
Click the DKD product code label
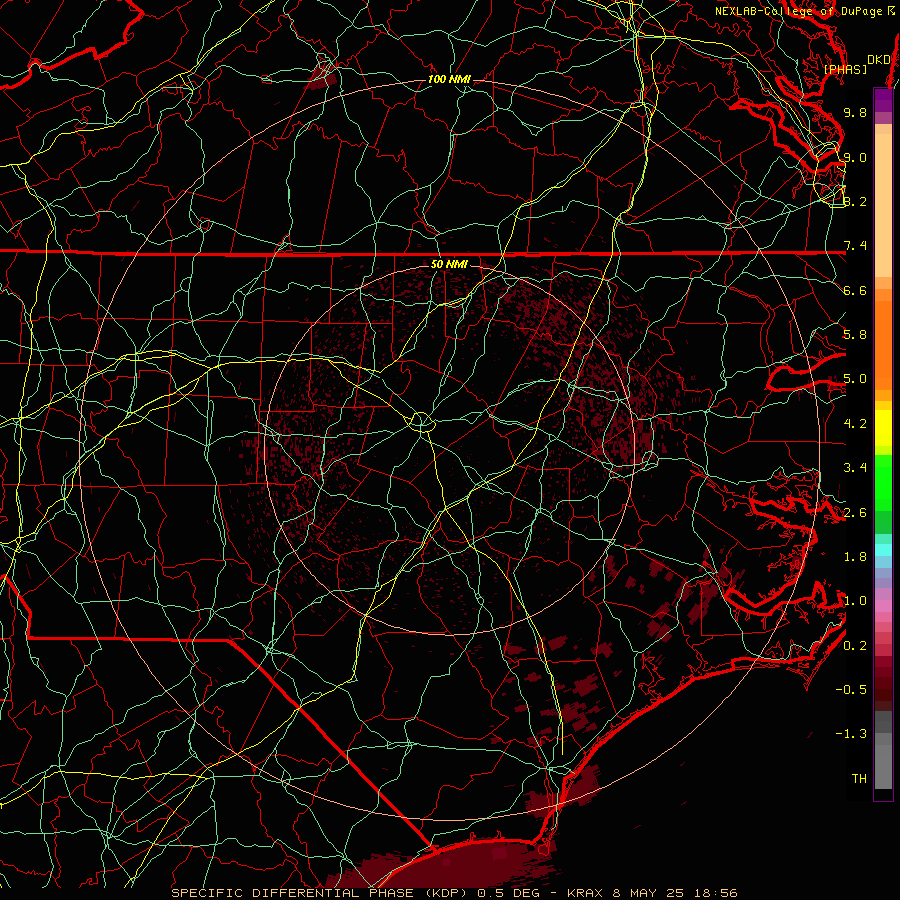[x=878, y=60]
